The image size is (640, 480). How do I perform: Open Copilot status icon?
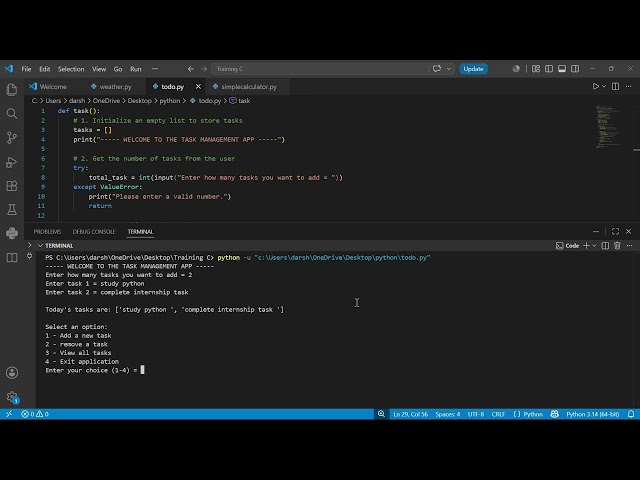(x=554, y=414)
